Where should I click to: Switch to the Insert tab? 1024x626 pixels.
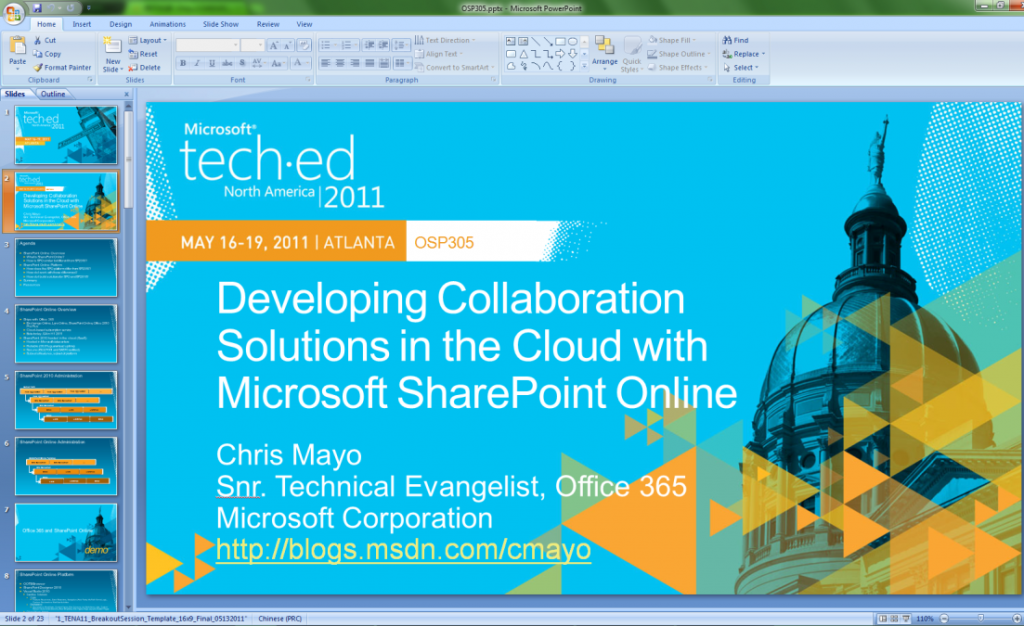[x=82, y=24]
